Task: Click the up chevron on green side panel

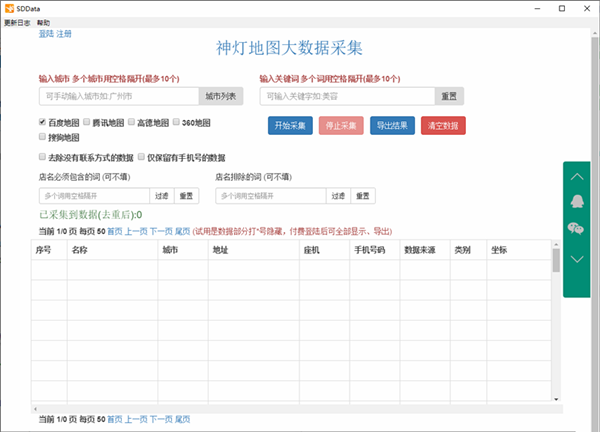Action: pyautogui.click(x=576, y=175)
